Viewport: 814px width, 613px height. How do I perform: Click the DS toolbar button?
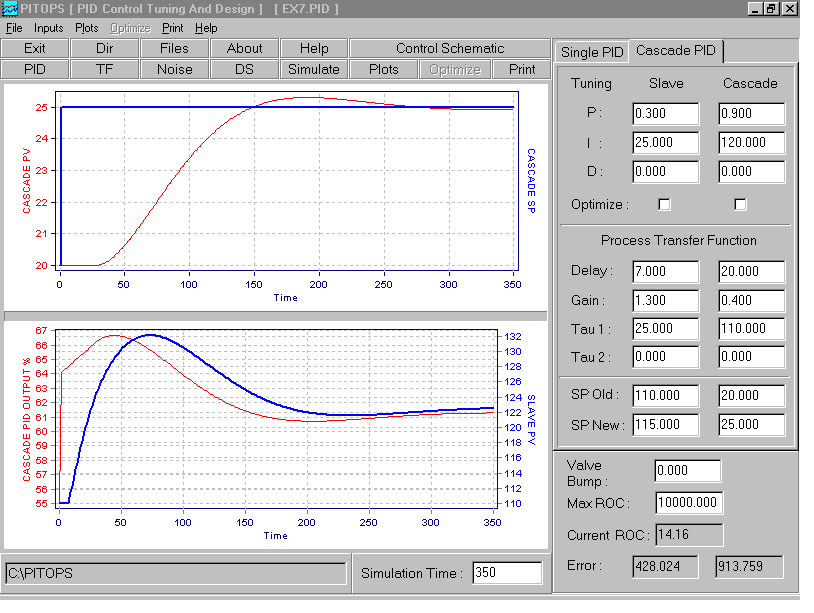(244, 70)
